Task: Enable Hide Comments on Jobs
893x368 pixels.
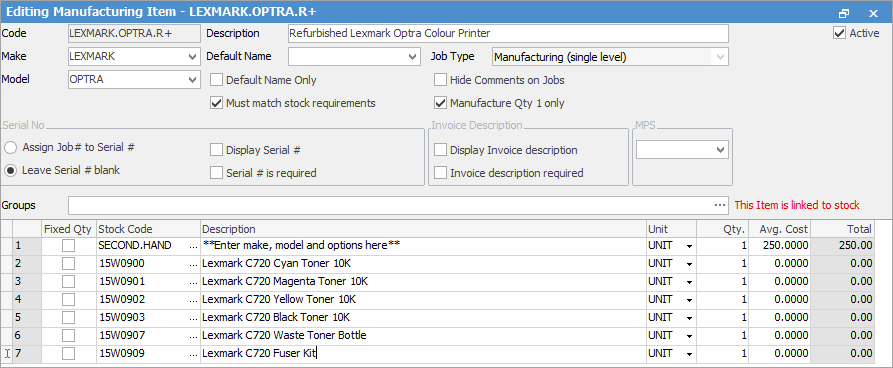Action: (440, 80)
